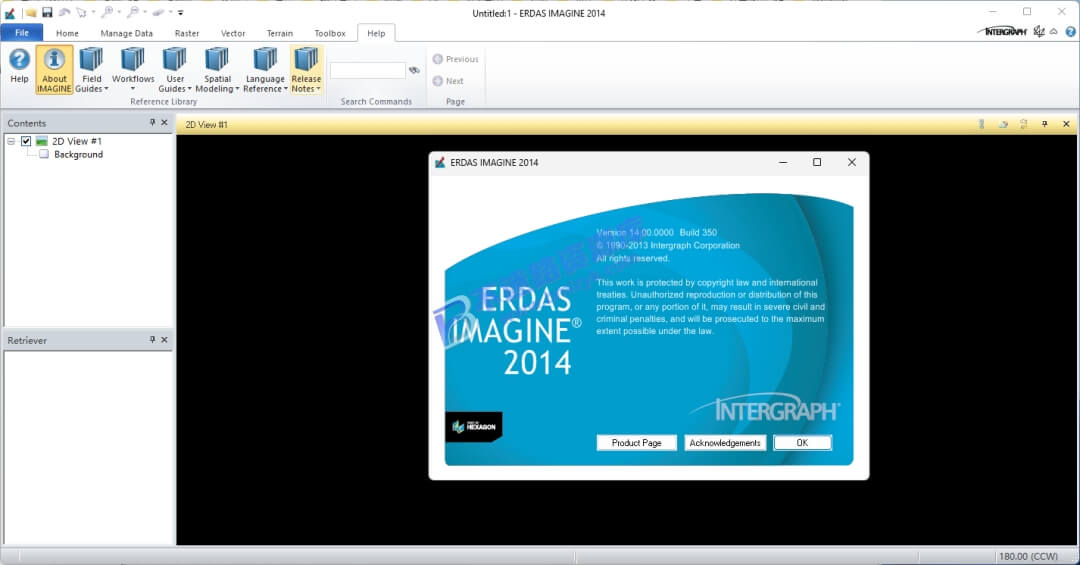Switch to the Raster tab
This screenshot has height=565, width=1080.
pos(187,33)
